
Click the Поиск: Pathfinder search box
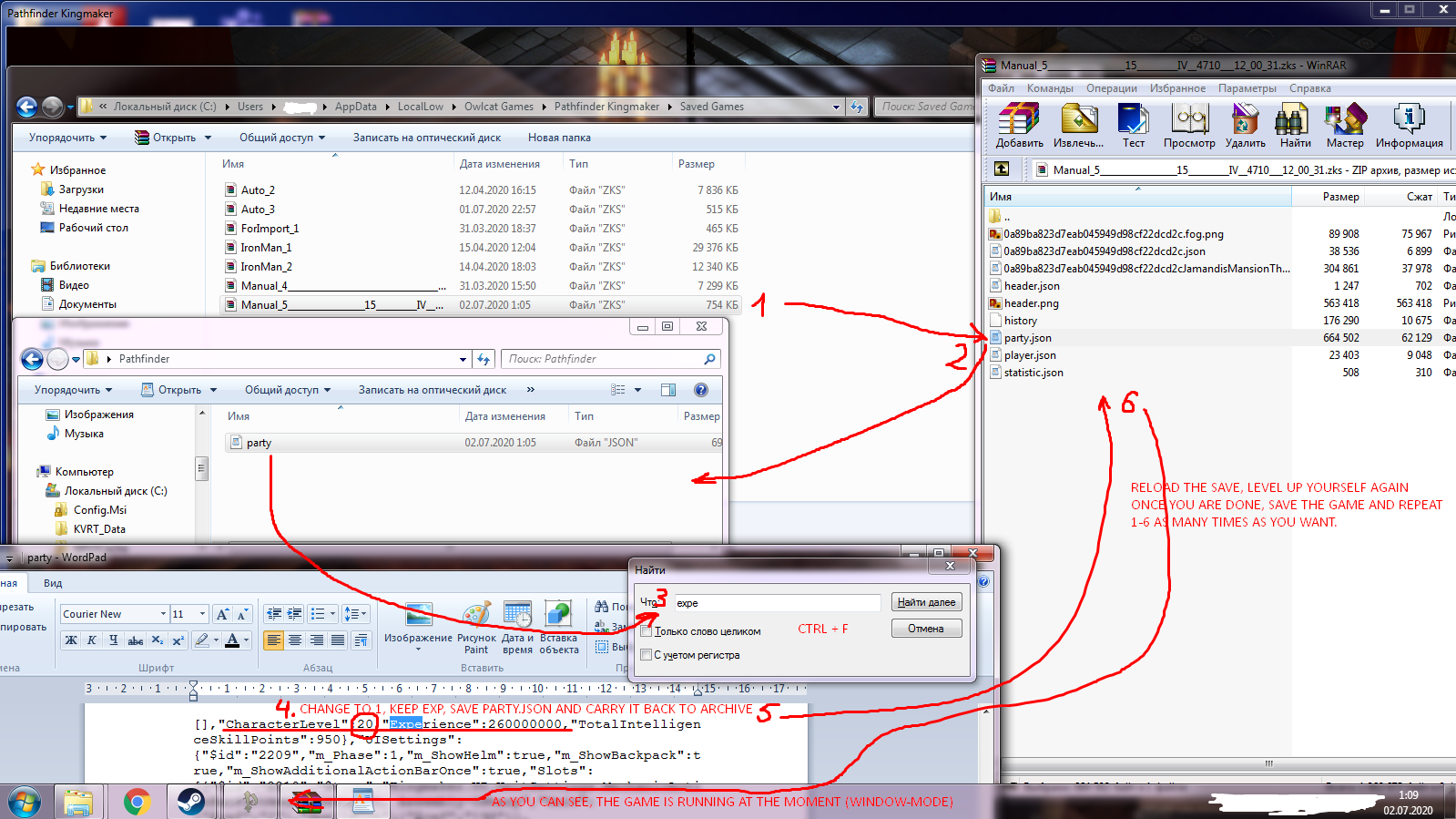tap(611, 359)
